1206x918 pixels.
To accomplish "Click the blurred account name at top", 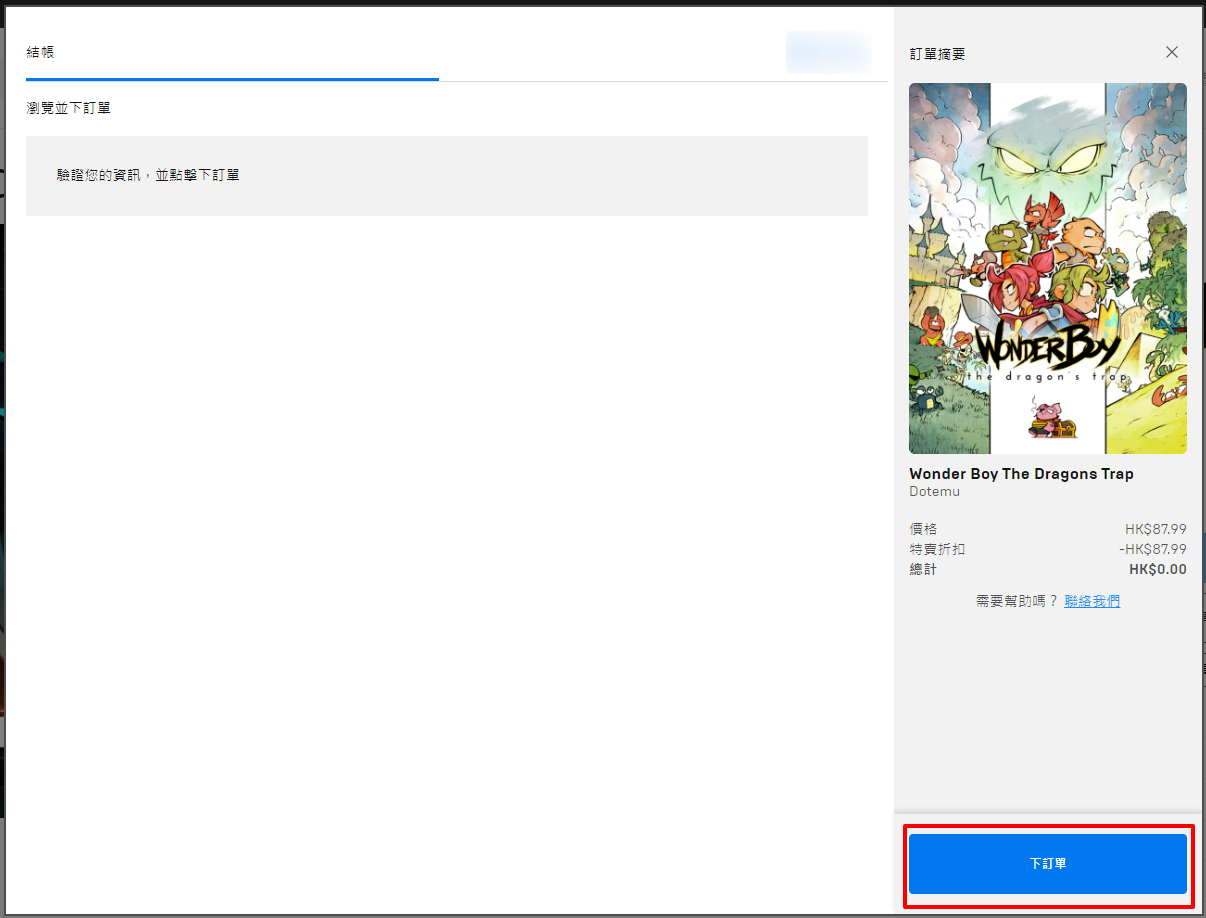I will (x=828, y=52).
